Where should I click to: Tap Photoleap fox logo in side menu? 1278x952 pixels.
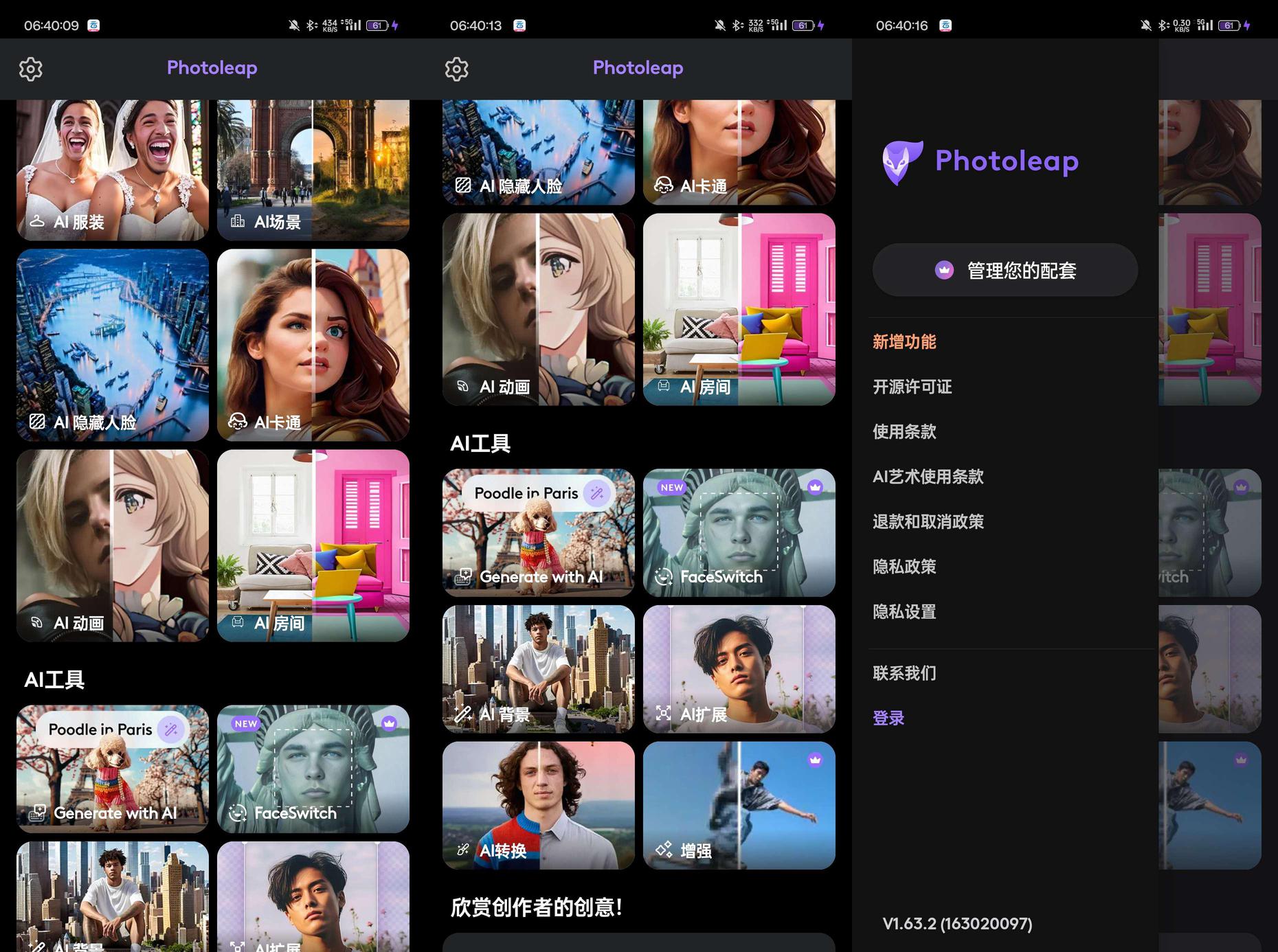pos(902,163)
